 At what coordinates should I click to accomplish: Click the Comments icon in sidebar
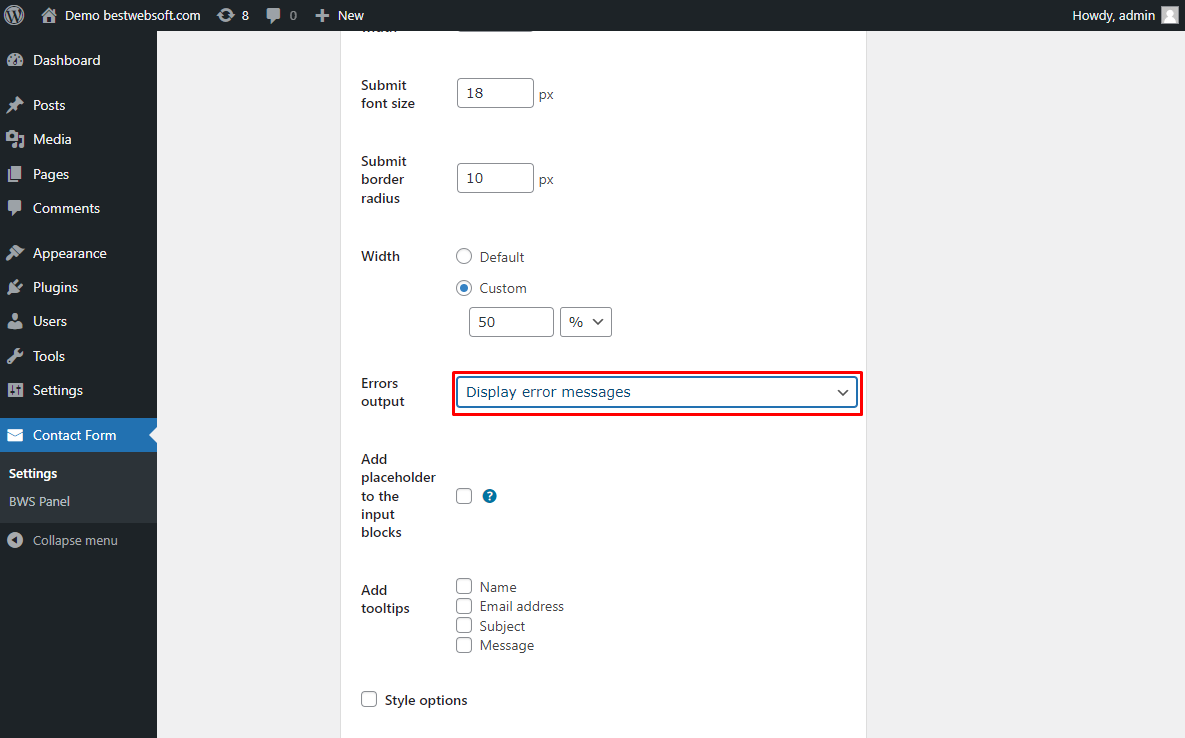(x=15, y=208)
